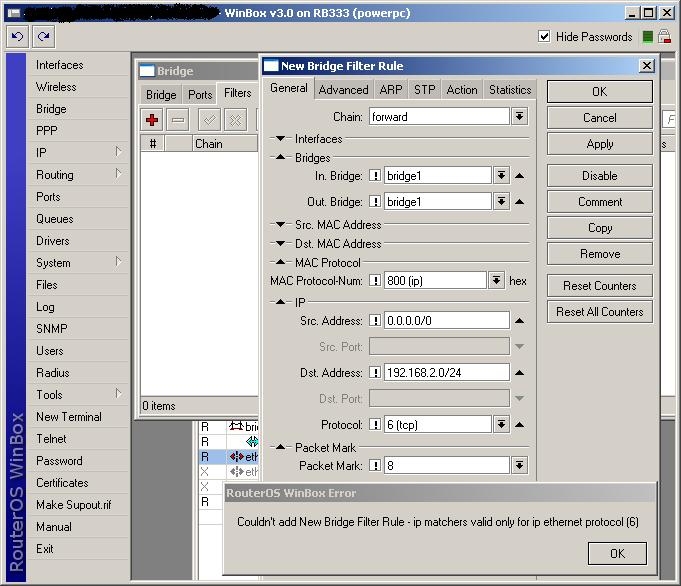This screenshot has height=586, width=681.
Task: Click the padlock icon near Hide Passwords
Action: [665, 37]
